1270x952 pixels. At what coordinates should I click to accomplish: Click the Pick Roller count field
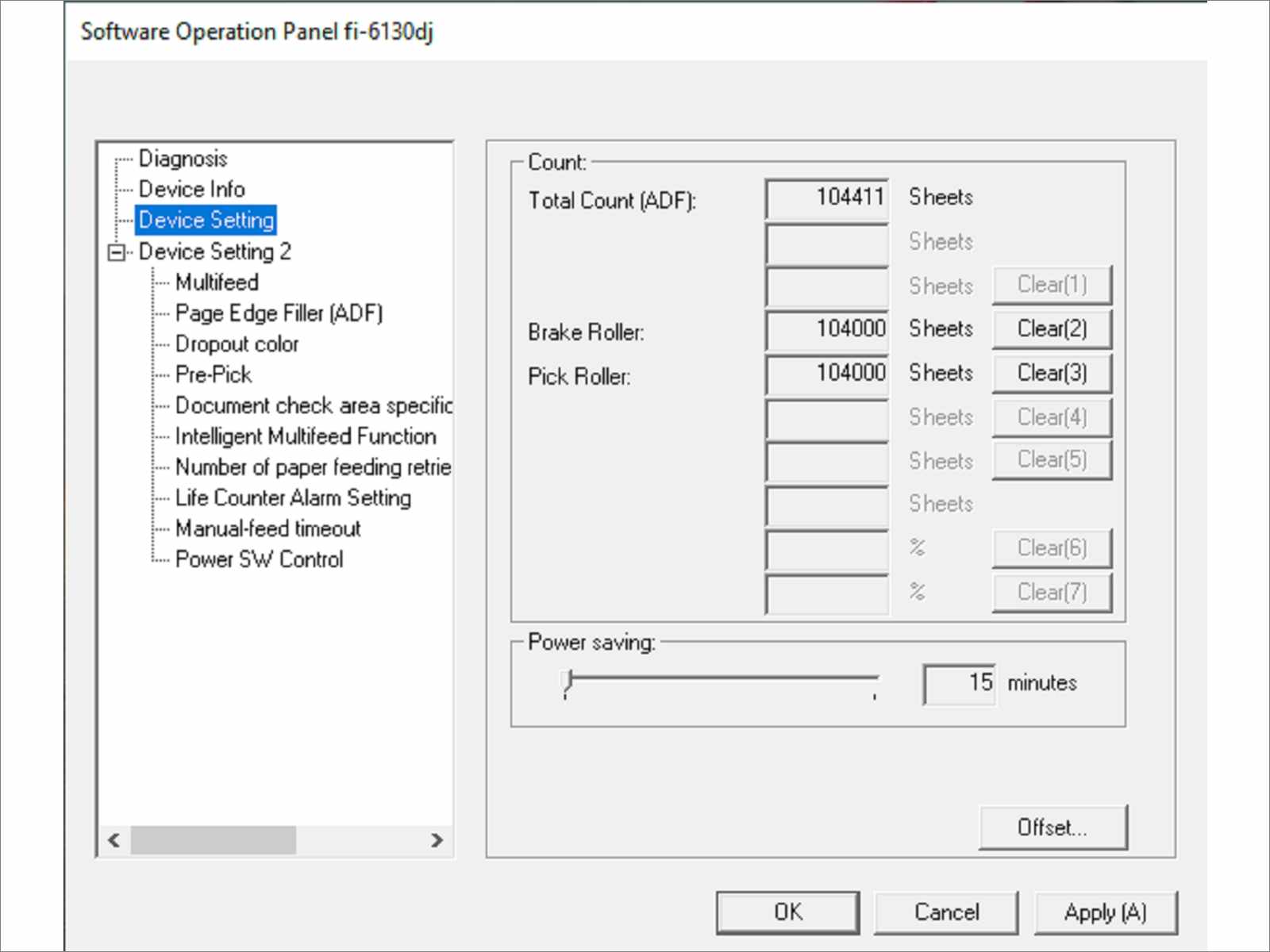[826, 374]
